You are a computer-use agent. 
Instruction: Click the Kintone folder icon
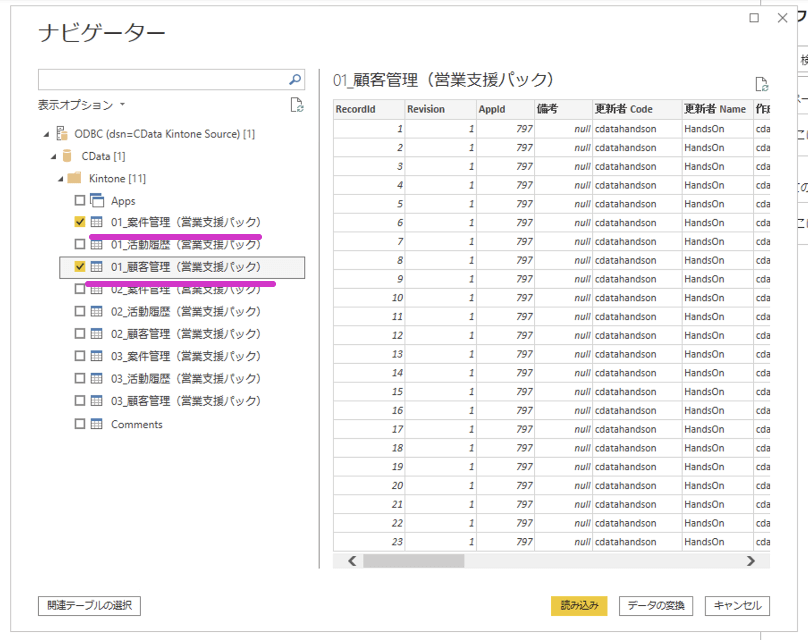click(73, 178)
